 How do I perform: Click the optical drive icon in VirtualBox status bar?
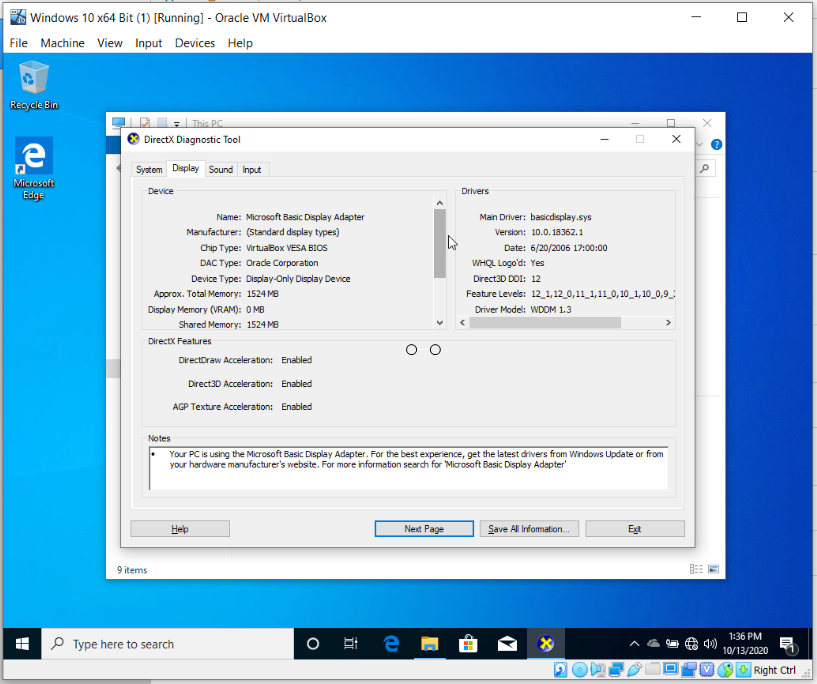[580, 669]
